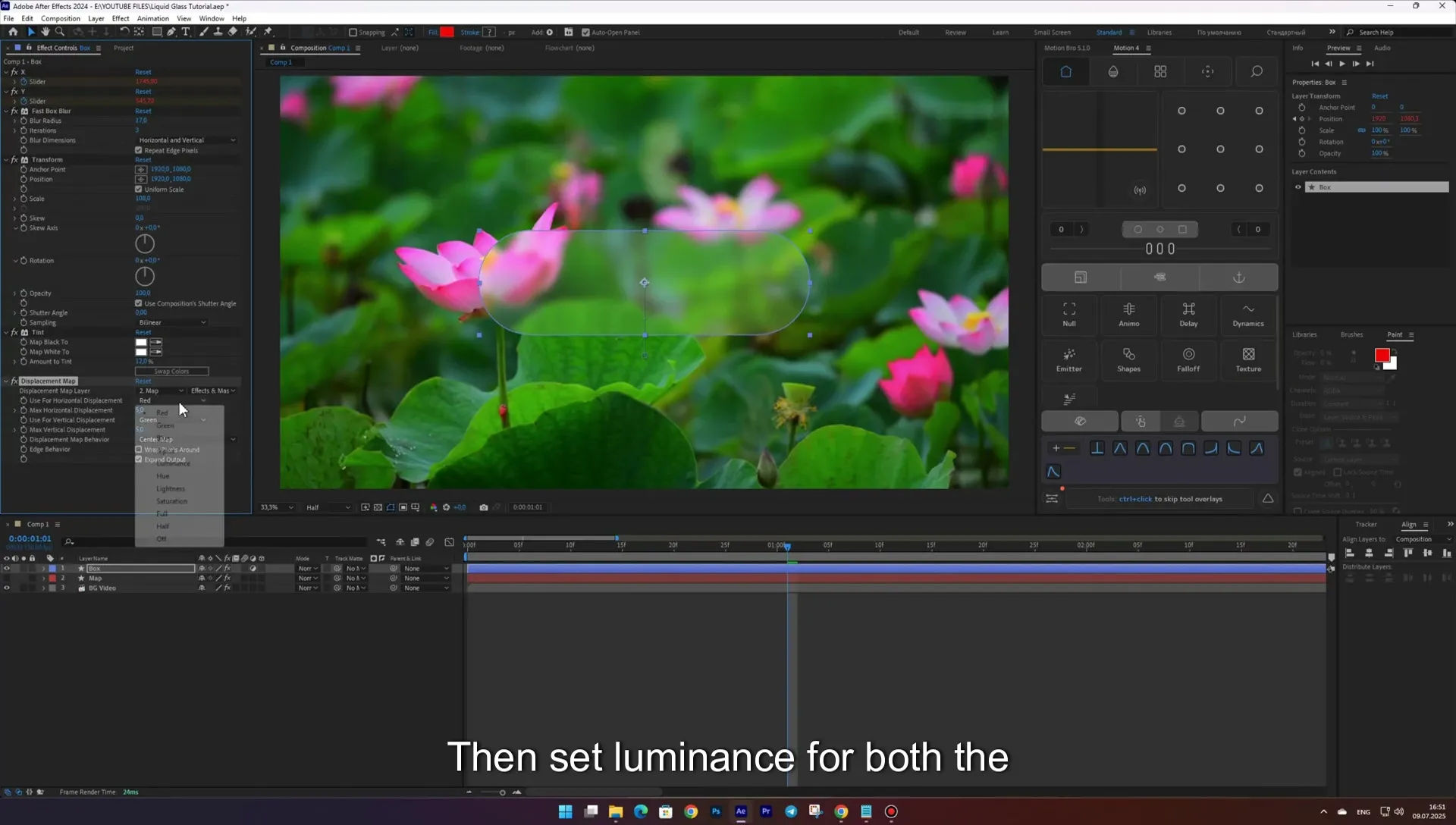Collapse the Displacement Map effect
The height and width of the screenshot is (825, 1456).
6,381
